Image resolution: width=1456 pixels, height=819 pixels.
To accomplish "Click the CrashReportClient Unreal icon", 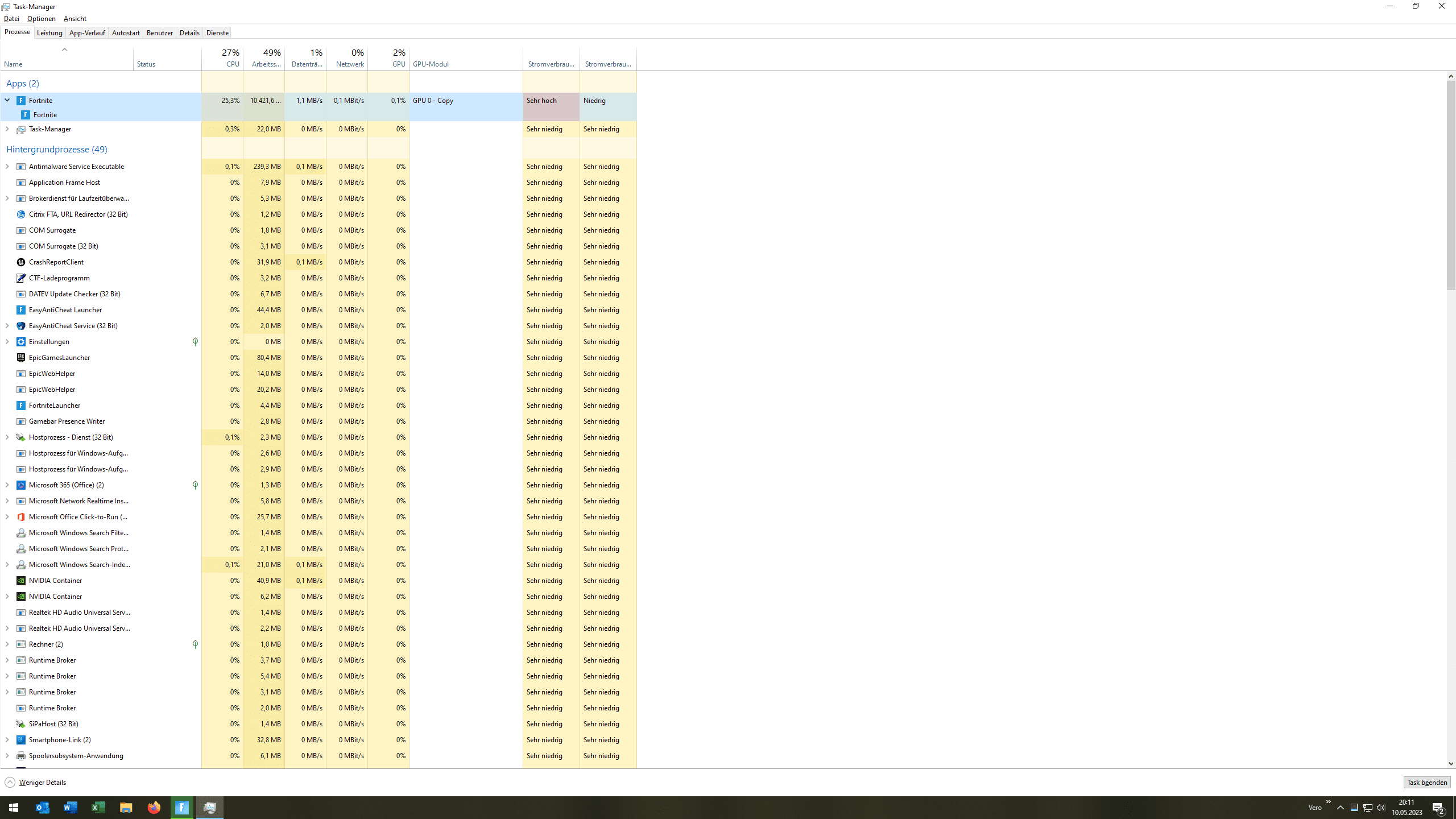I will tap(21, 262).
